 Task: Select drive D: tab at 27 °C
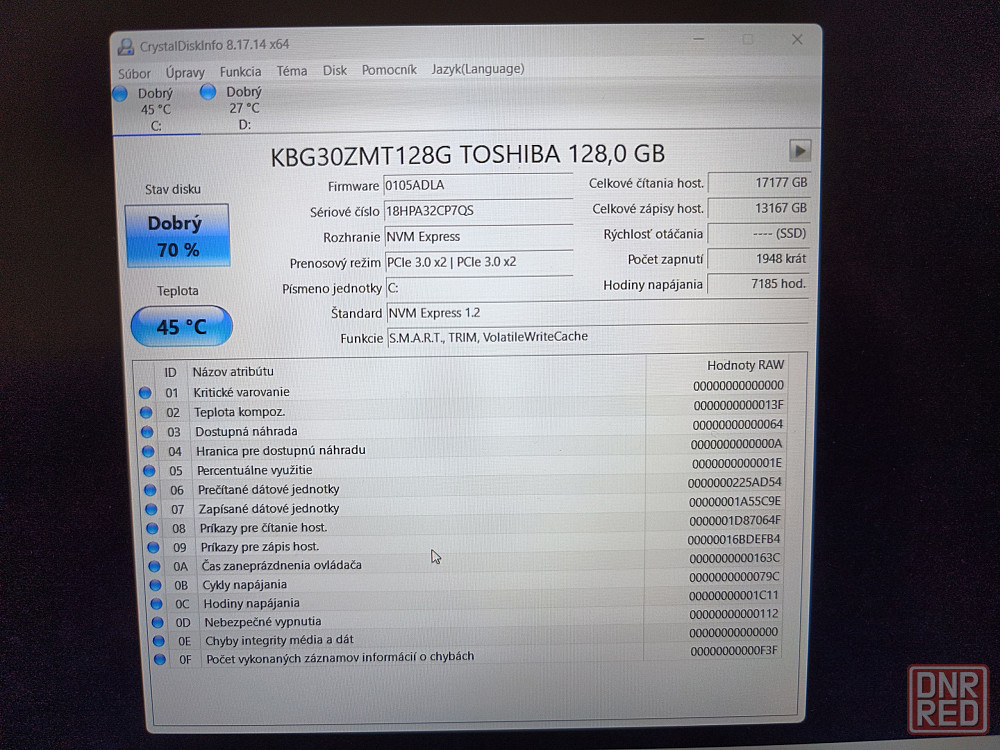coord(244,108)
